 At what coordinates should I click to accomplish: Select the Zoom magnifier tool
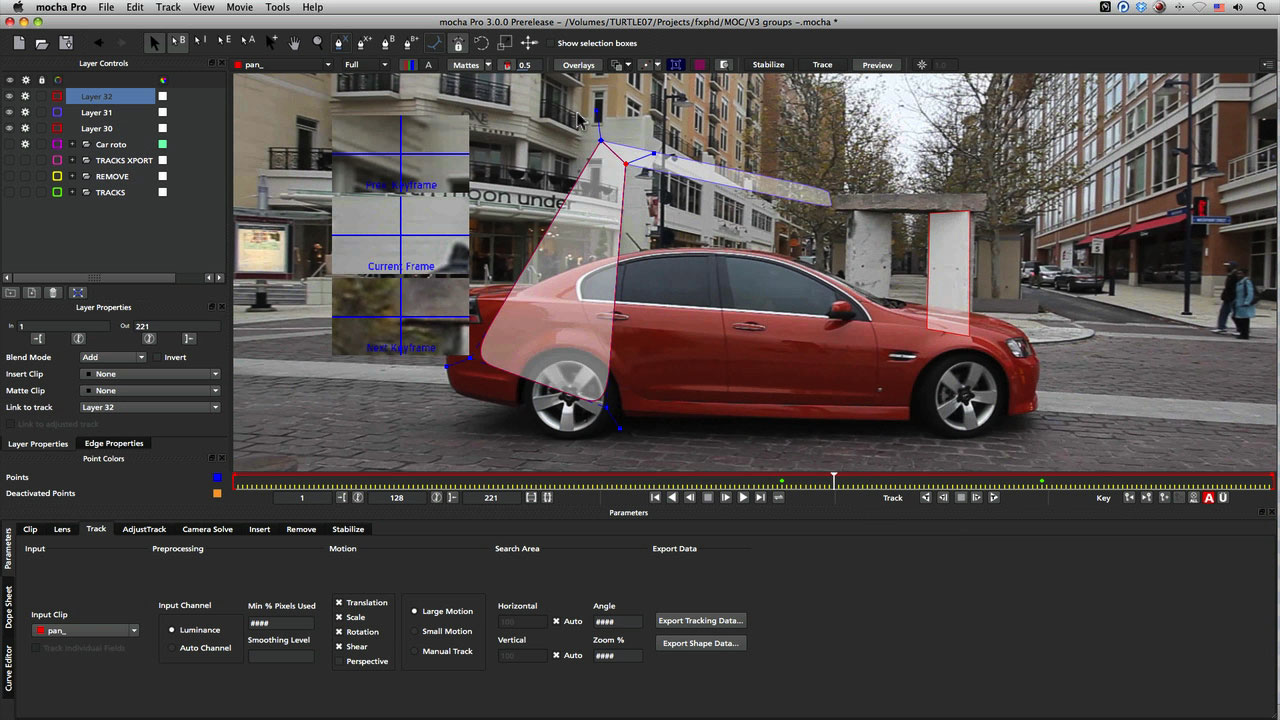coord(316,43)
